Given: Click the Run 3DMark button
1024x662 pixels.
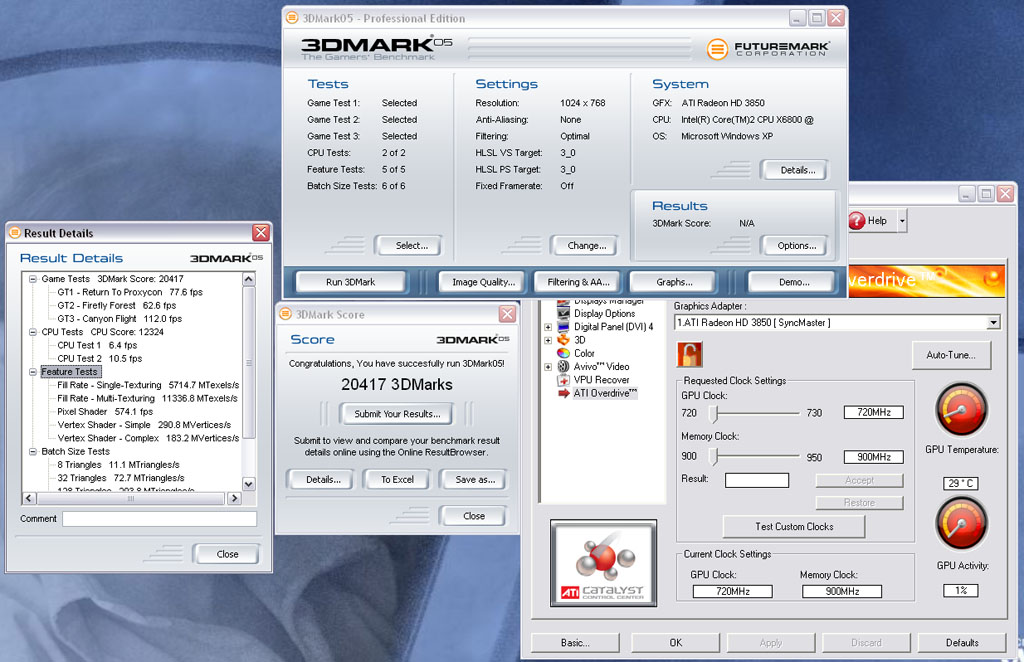Looking at the screenshot, I should (x=351, y=282).
